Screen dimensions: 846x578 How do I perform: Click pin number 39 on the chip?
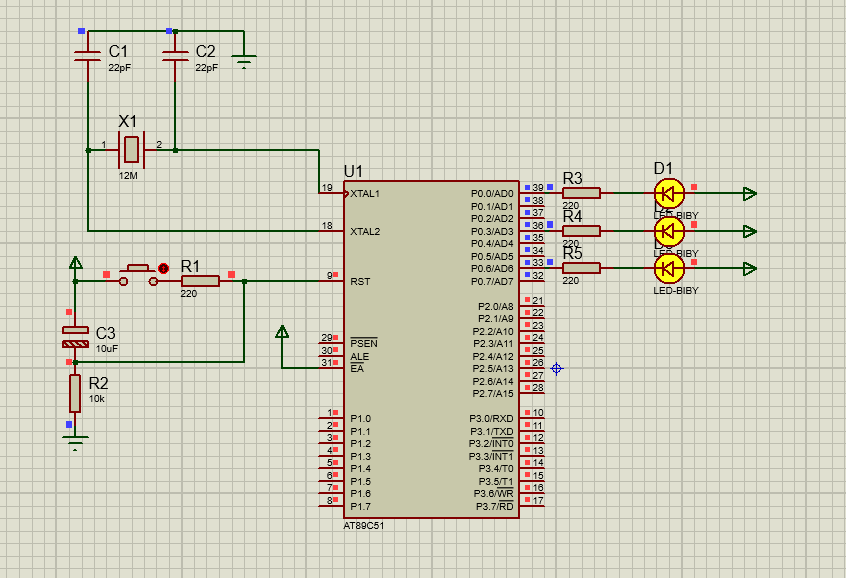pyautogui.click(x=537, y=188)
